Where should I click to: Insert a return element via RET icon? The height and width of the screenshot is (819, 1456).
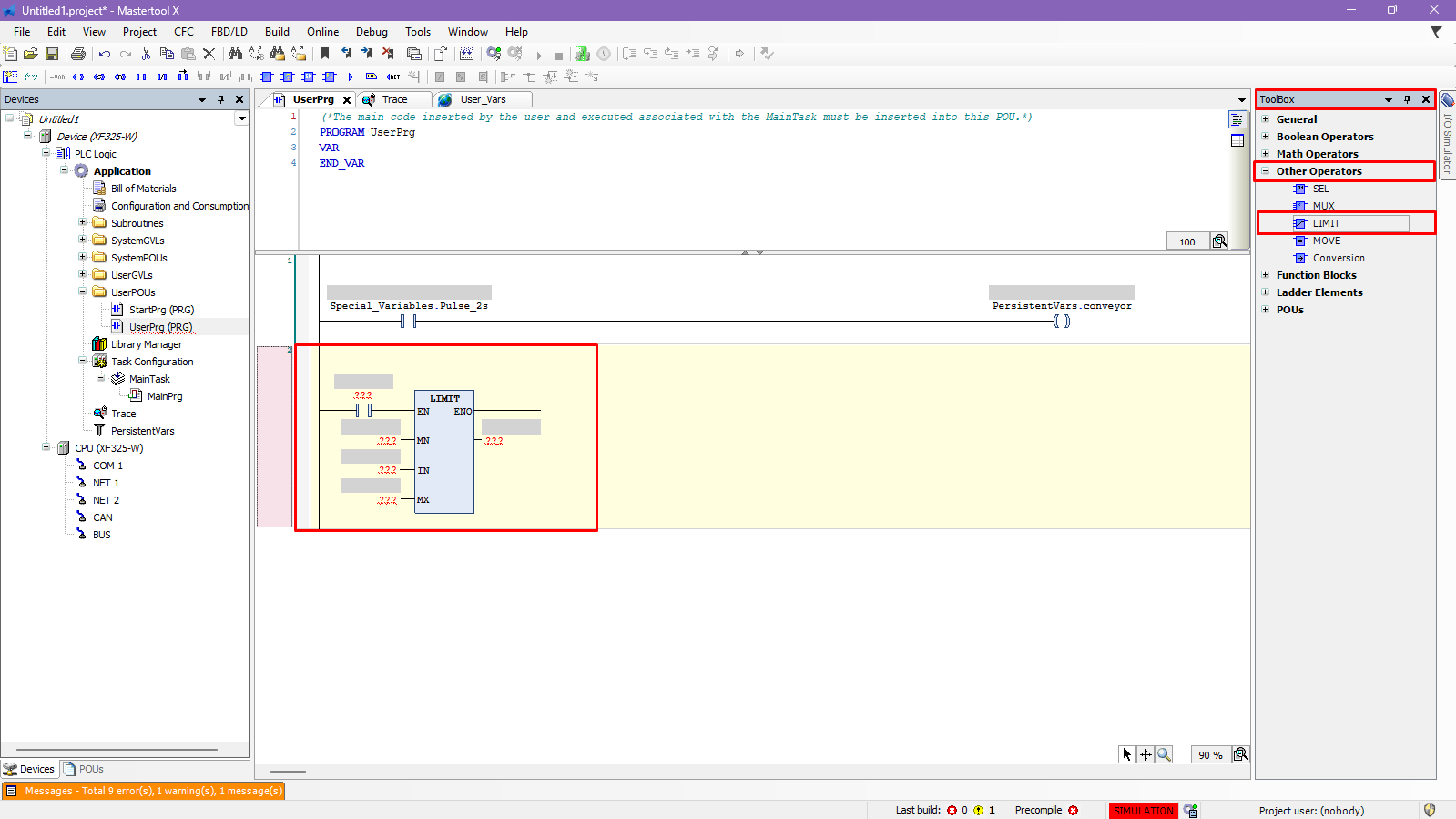(x=392, y=77)
